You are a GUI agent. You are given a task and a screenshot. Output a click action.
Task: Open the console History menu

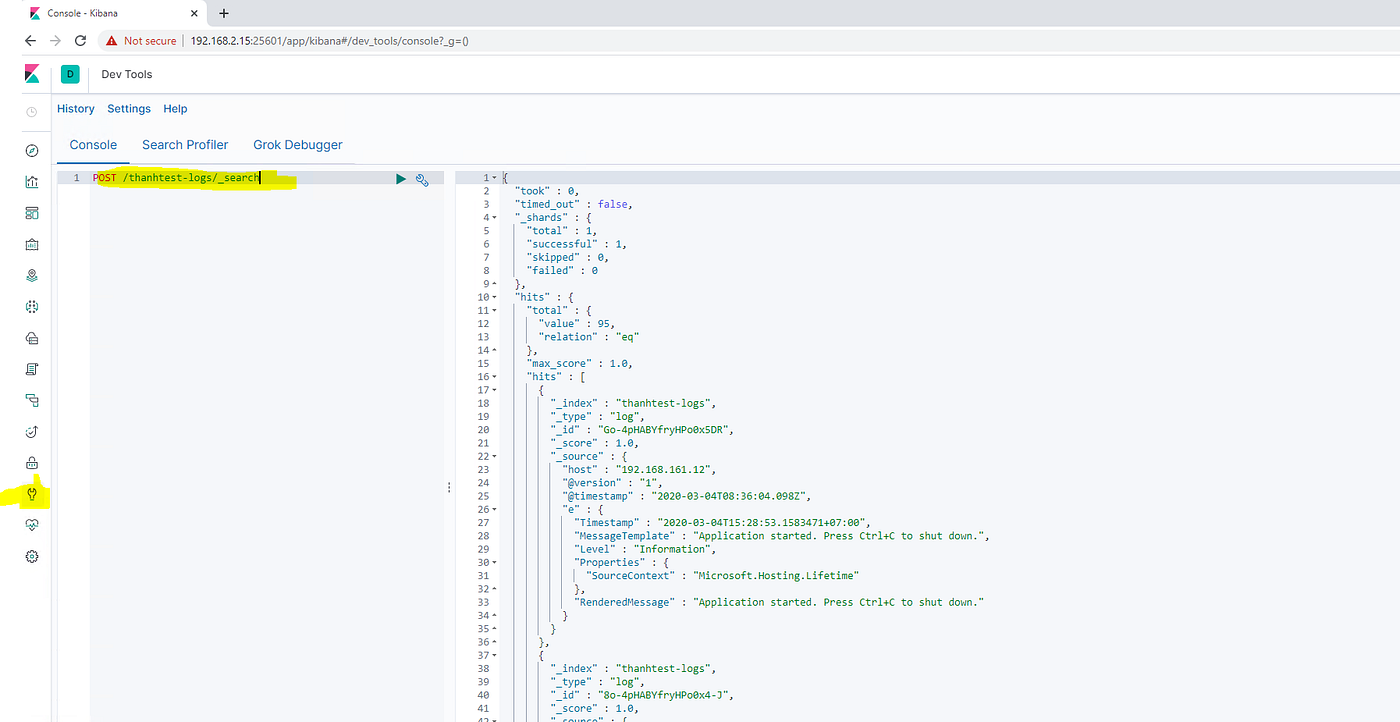[x=75, y=108]
